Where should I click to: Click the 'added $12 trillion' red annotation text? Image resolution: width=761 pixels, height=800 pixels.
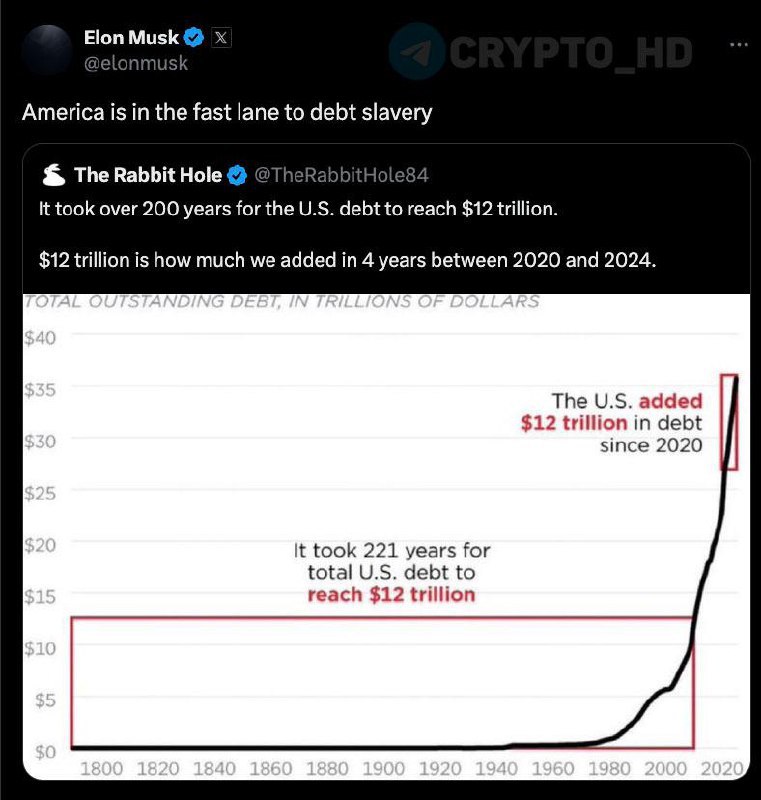[612, 412]
